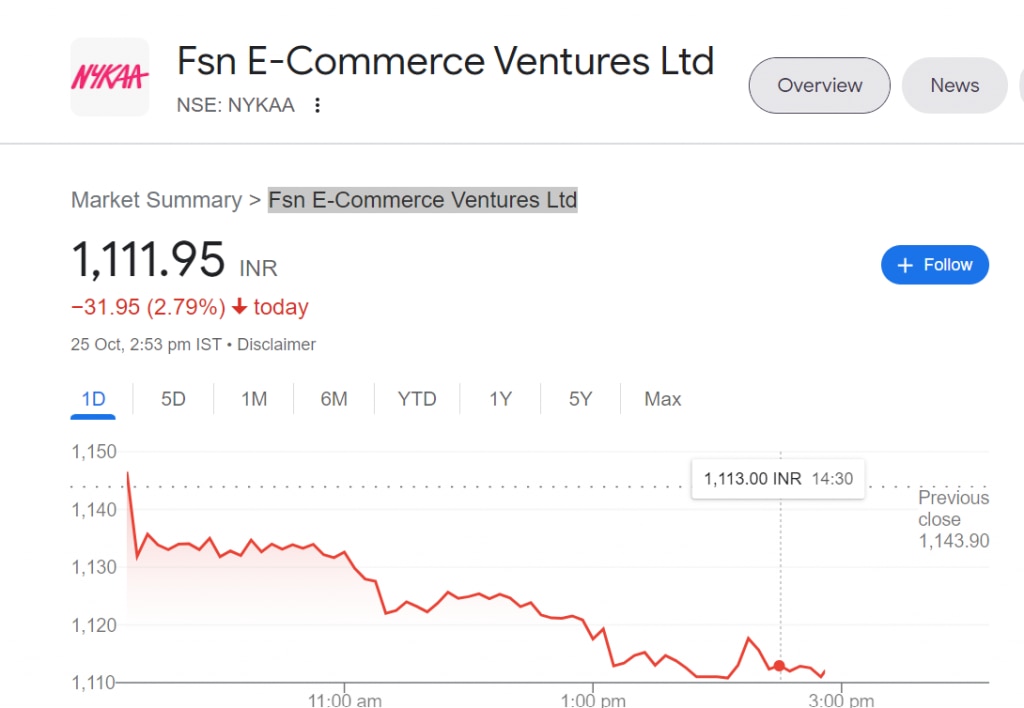The width and height of the screenshot is (1024, 708).
Task: Switch to the 5D chart view
Action: pos(172,398)
